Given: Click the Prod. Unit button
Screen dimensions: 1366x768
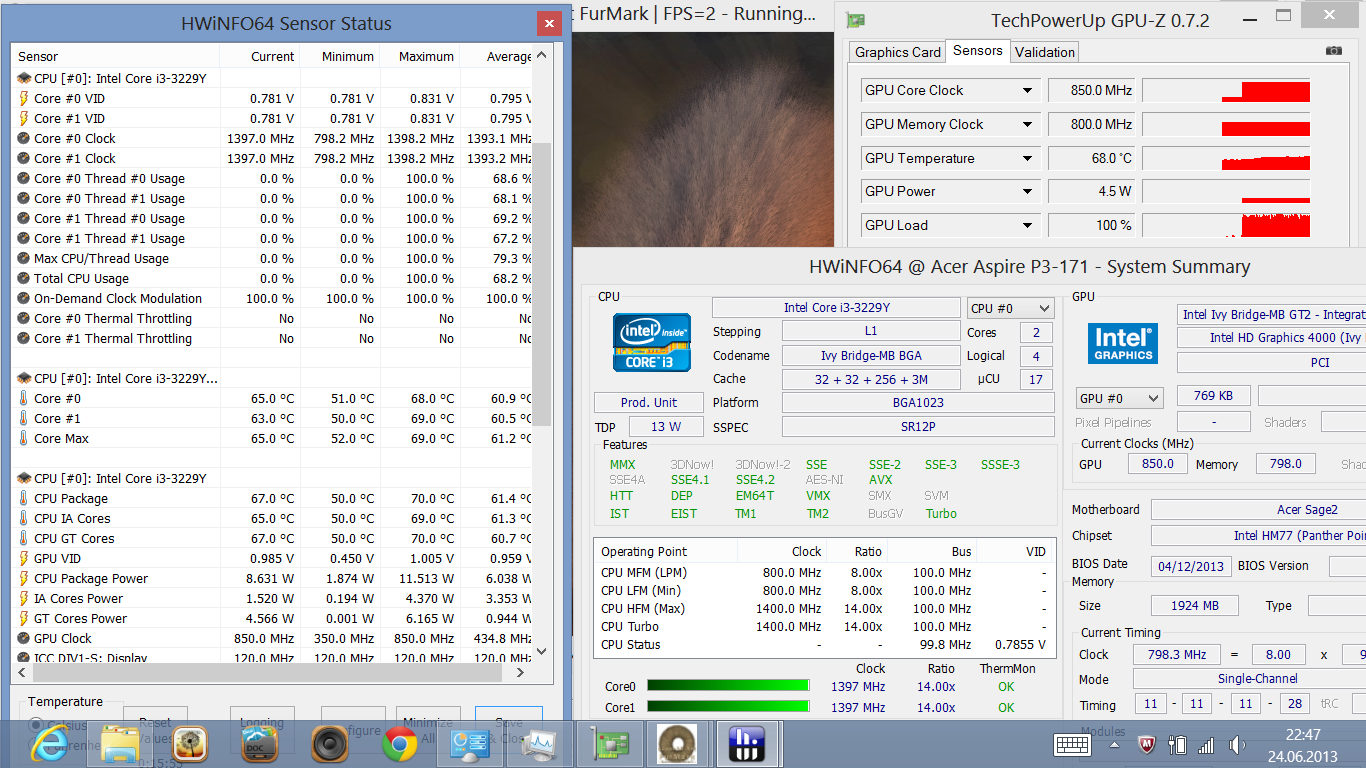Looking at the screenshot, I should point(648,402).
